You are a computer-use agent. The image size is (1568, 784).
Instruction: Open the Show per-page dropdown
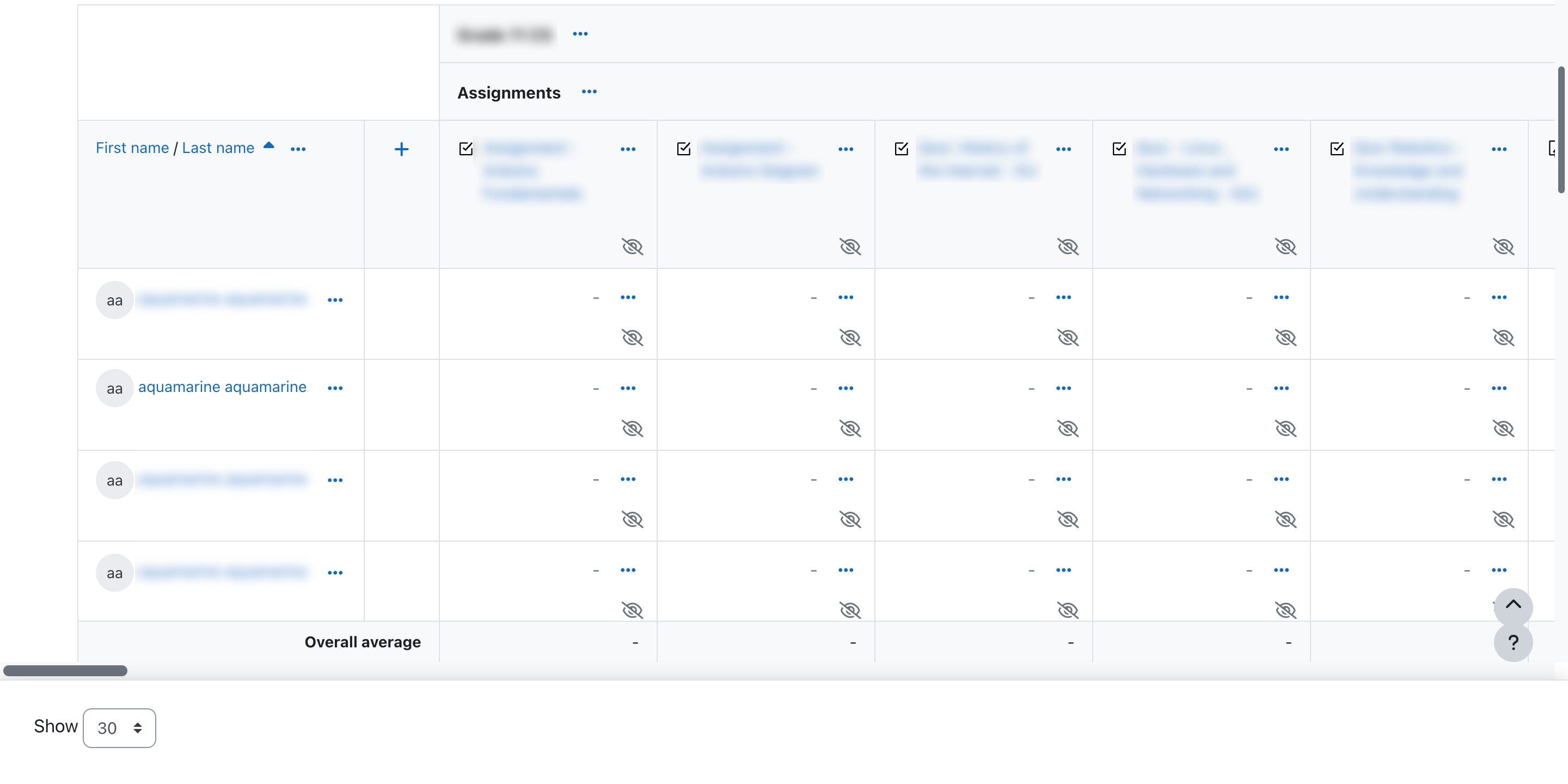[119, 728]
